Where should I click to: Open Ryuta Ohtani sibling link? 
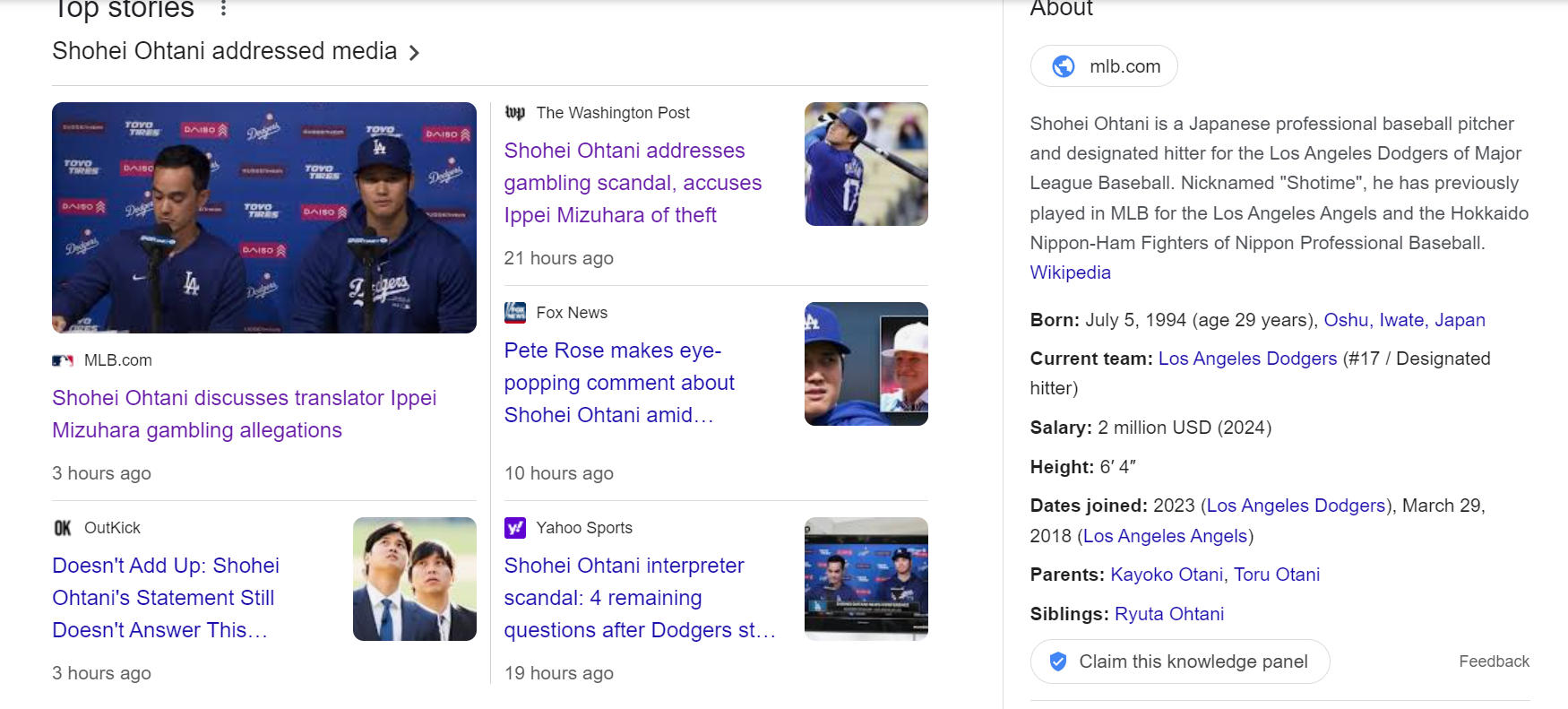[x=1168, y=614]
